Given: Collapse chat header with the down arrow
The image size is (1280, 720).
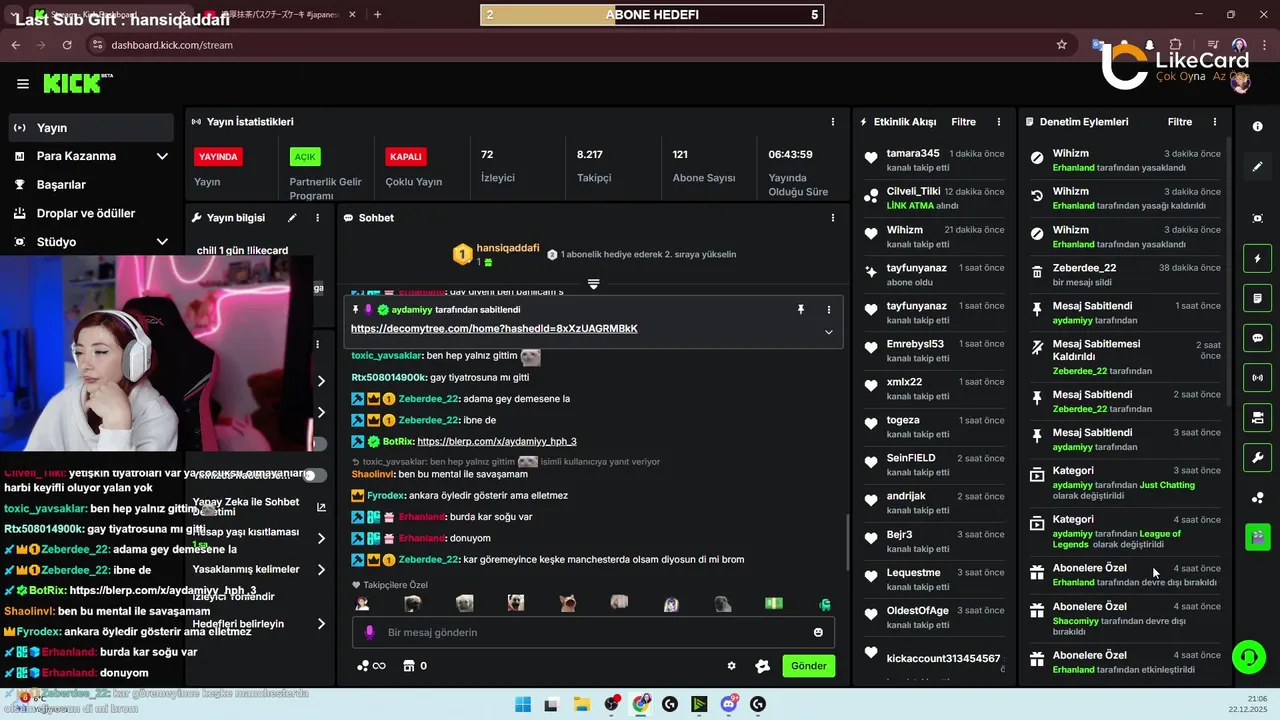Looking at the screenshot, I should (593, 284).
